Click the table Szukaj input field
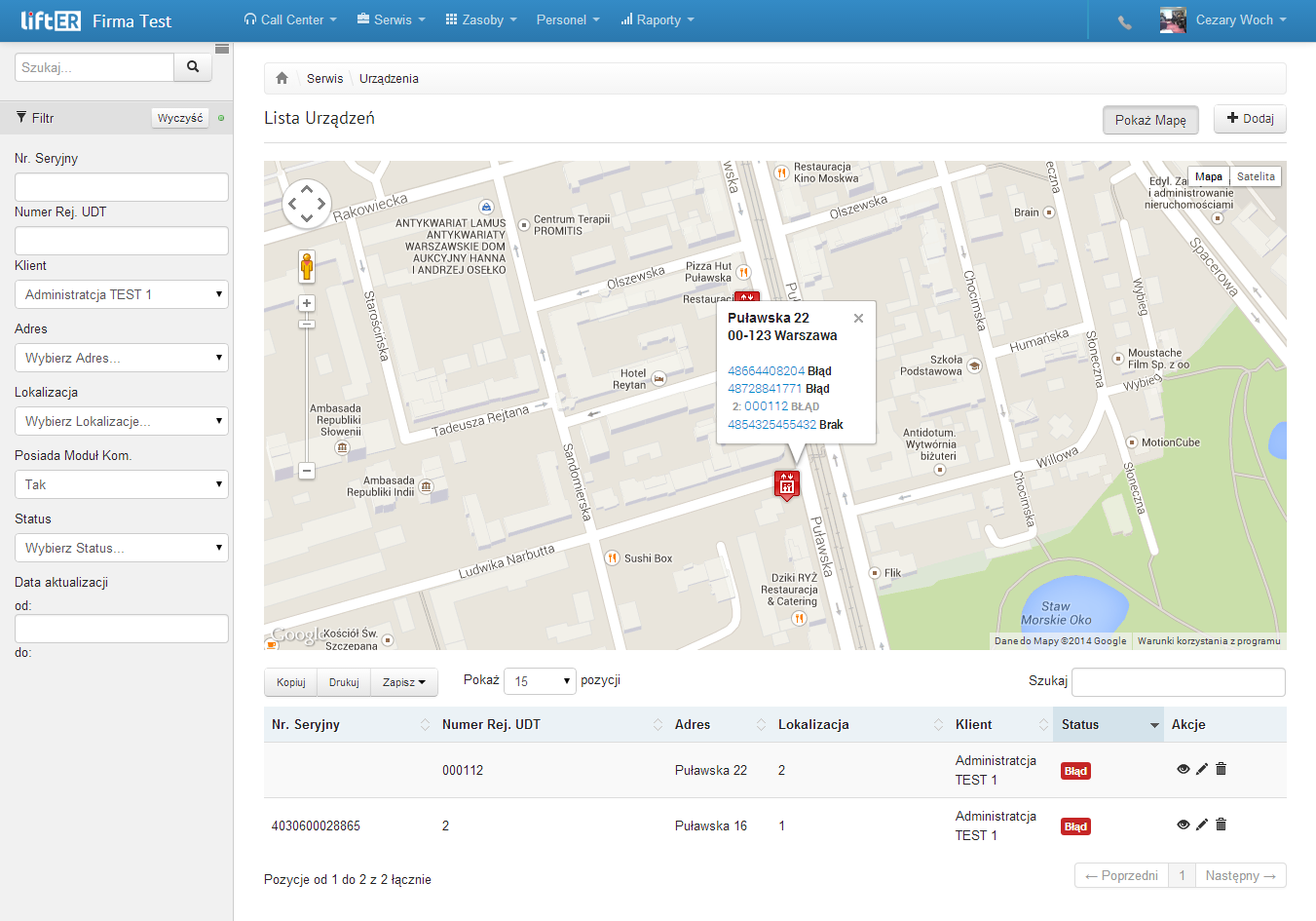1316x921 pixels. pyautogui.click(x=1179, y=682)
